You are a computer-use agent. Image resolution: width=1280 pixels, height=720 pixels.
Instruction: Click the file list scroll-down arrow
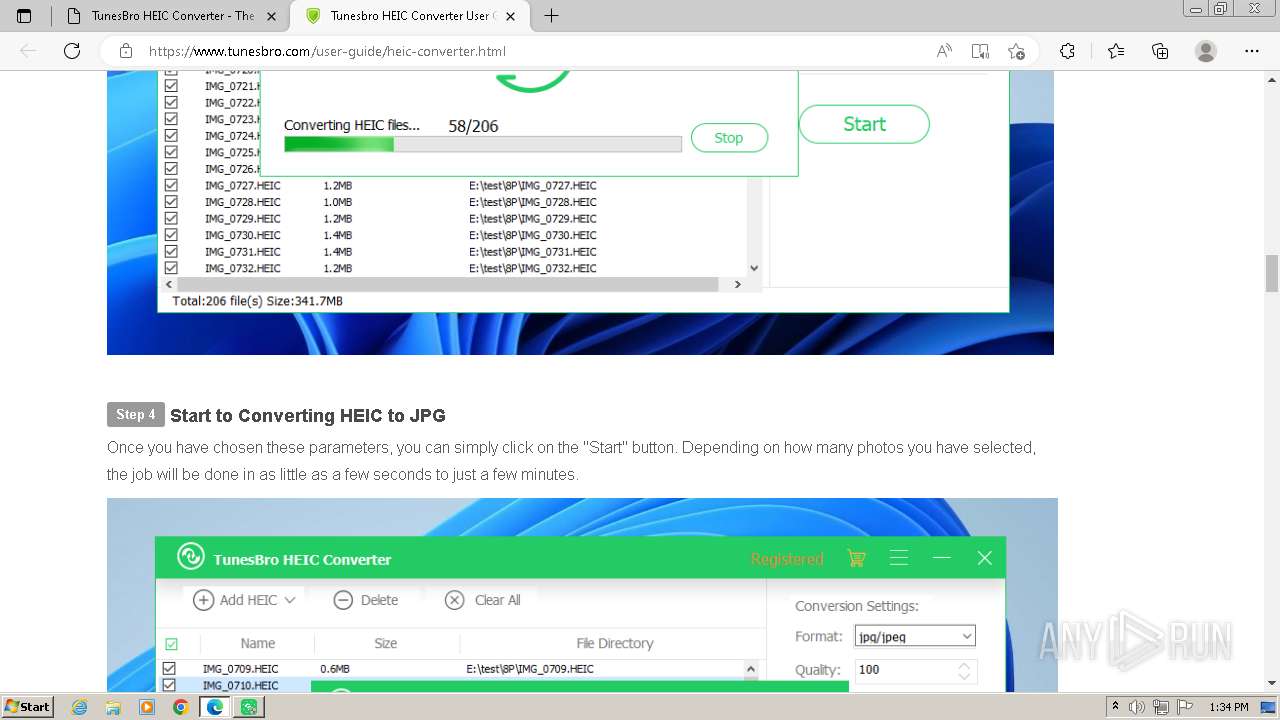click(x=754, y=268)
